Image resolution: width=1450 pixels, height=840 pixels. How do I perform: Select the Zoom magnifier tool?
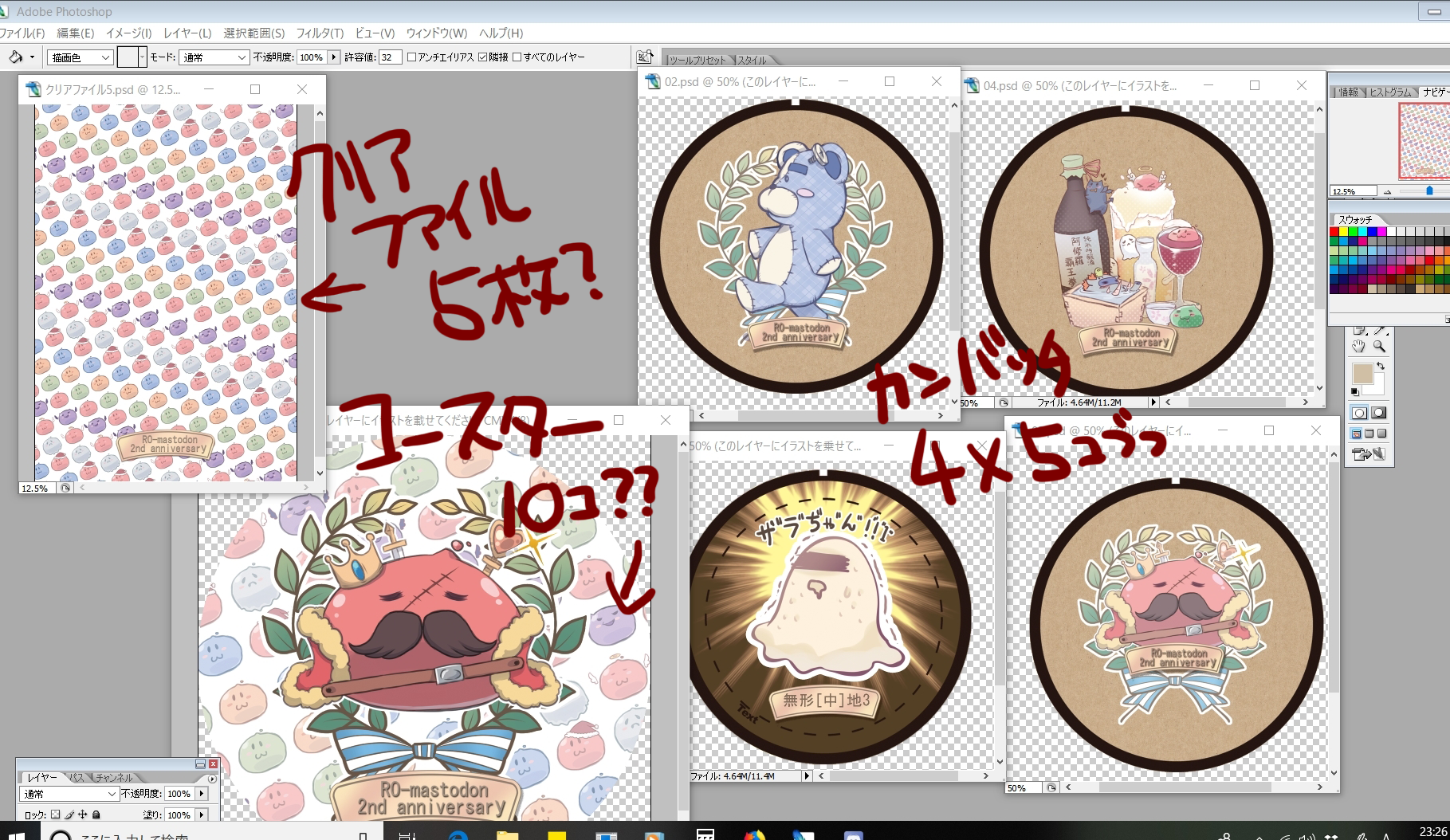click(x=1379, y=347)
